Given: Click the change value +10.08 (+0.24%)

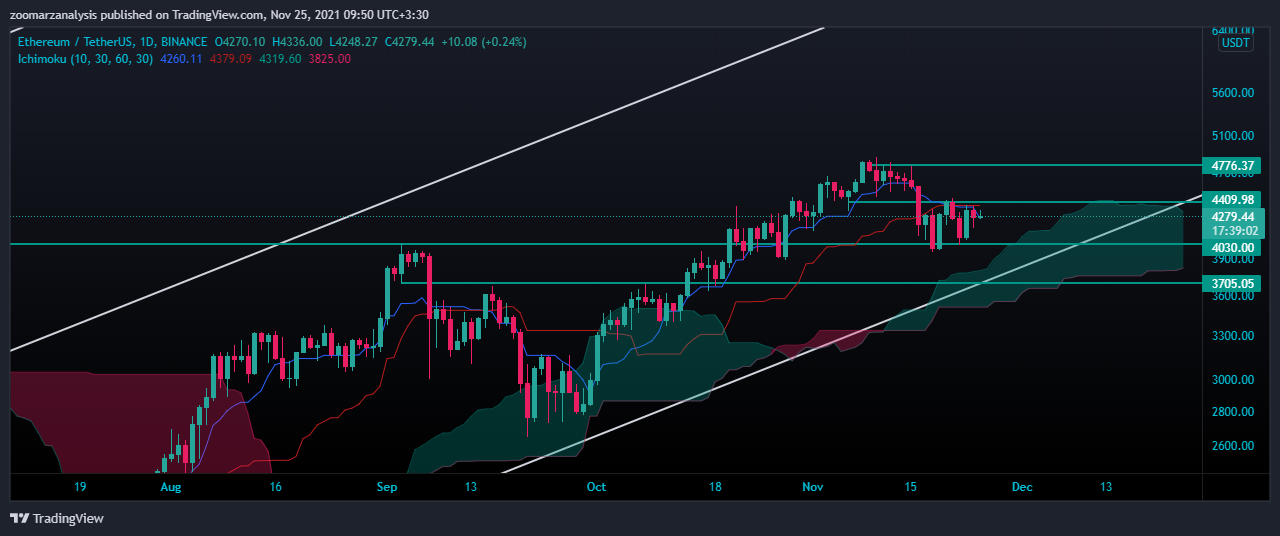Looking at the screenshot, I should pos(483,42).
